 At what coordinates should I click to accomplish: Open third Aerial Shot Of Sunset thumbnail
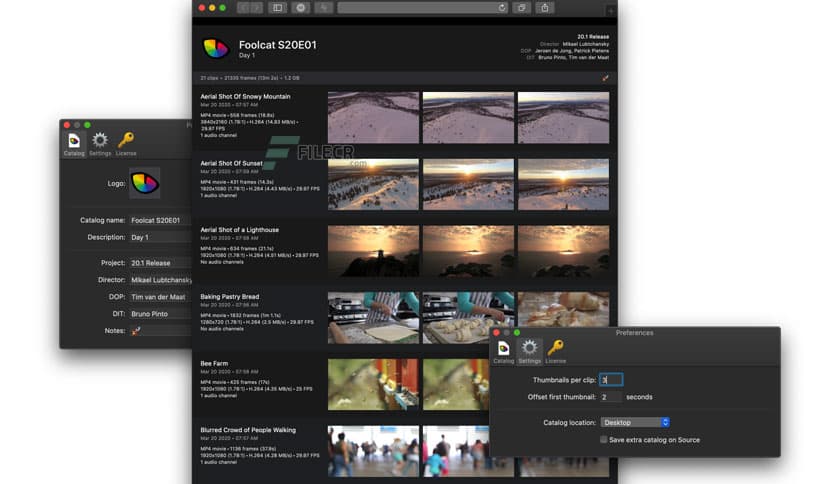563,184
